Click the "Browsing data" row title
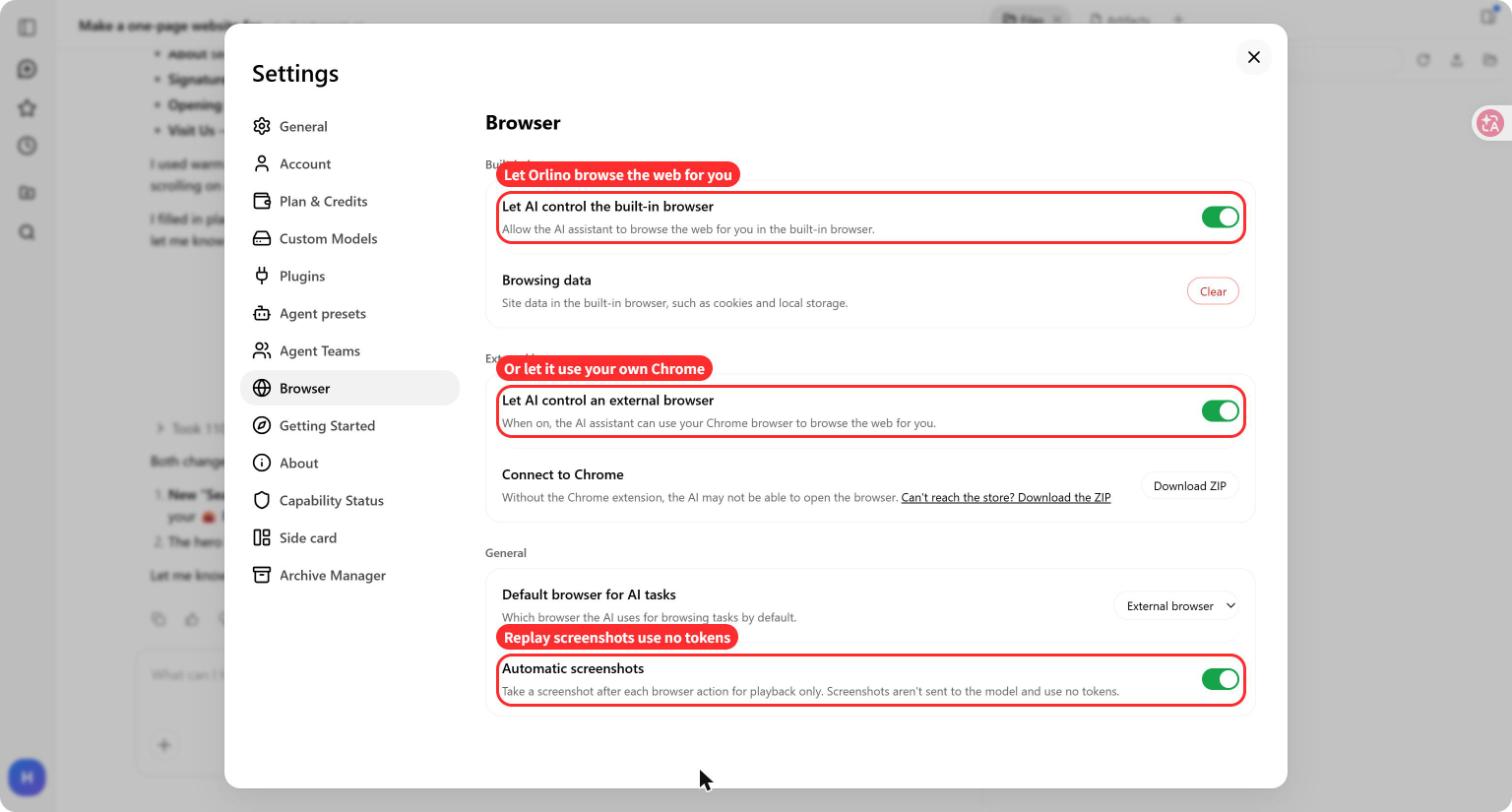Viewport: 1512px width, 812px height. (x=546, y=280)
